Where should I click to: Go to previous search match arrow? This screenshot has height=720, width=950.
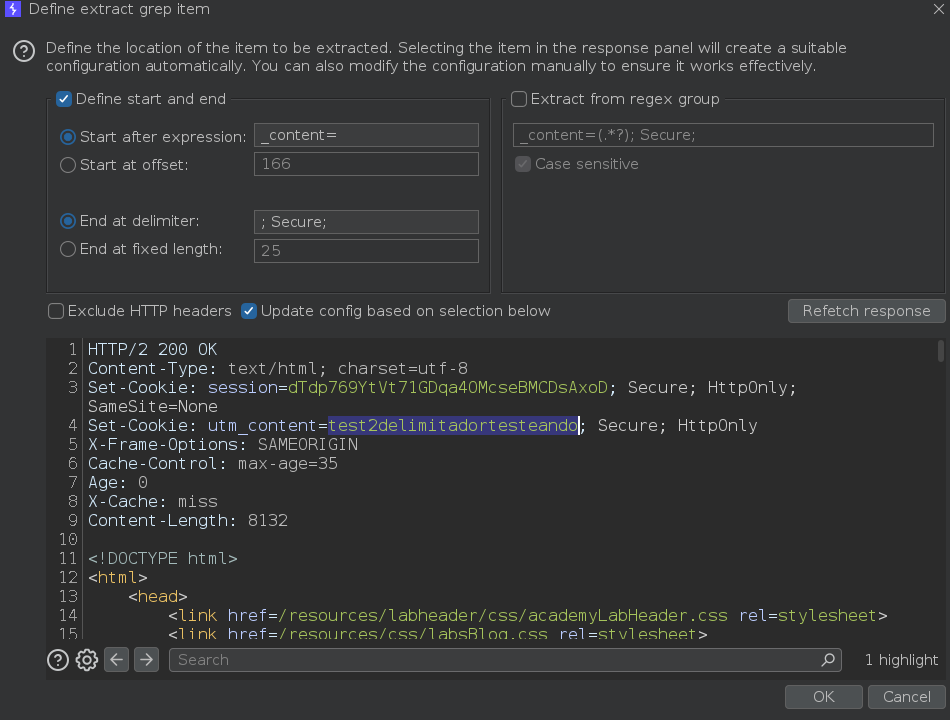pyautogui.click(x=117, y=660)
